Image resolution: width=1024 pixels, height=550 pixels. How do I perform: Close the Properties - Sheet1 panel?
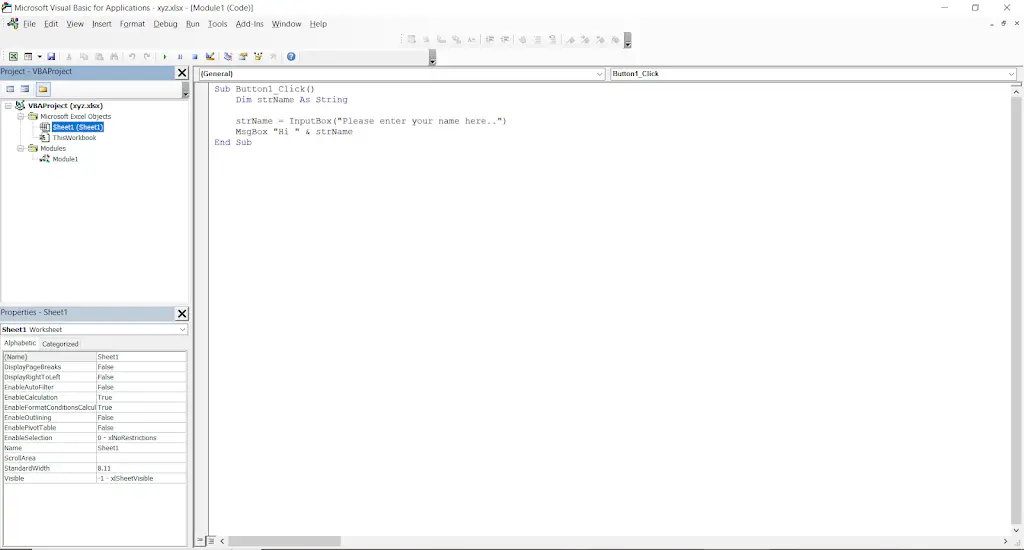pyautogui.click(x=182, y=314)
